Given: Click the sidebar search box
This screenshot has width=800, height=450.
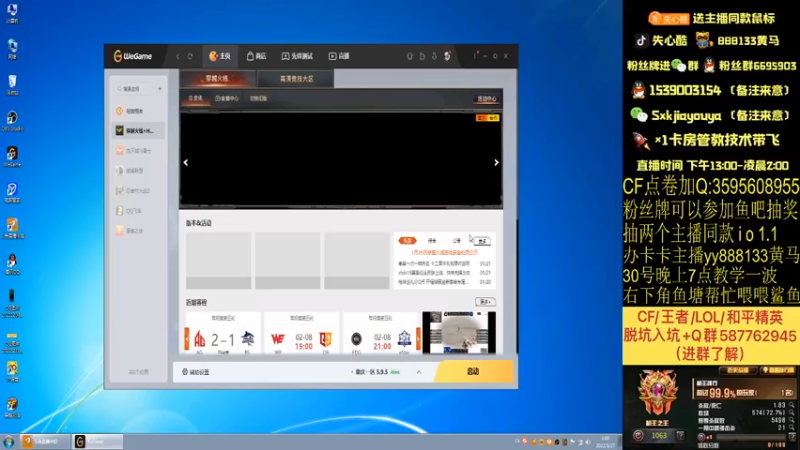Looking at the screenshot, I should [135, 89].
